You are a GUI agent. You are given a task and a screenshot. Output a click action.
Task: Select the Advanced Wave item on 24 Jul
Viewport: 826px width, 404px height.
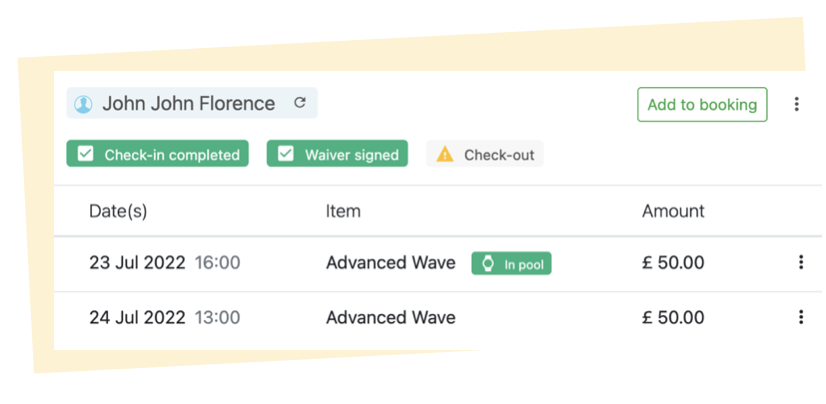(390, 317)
